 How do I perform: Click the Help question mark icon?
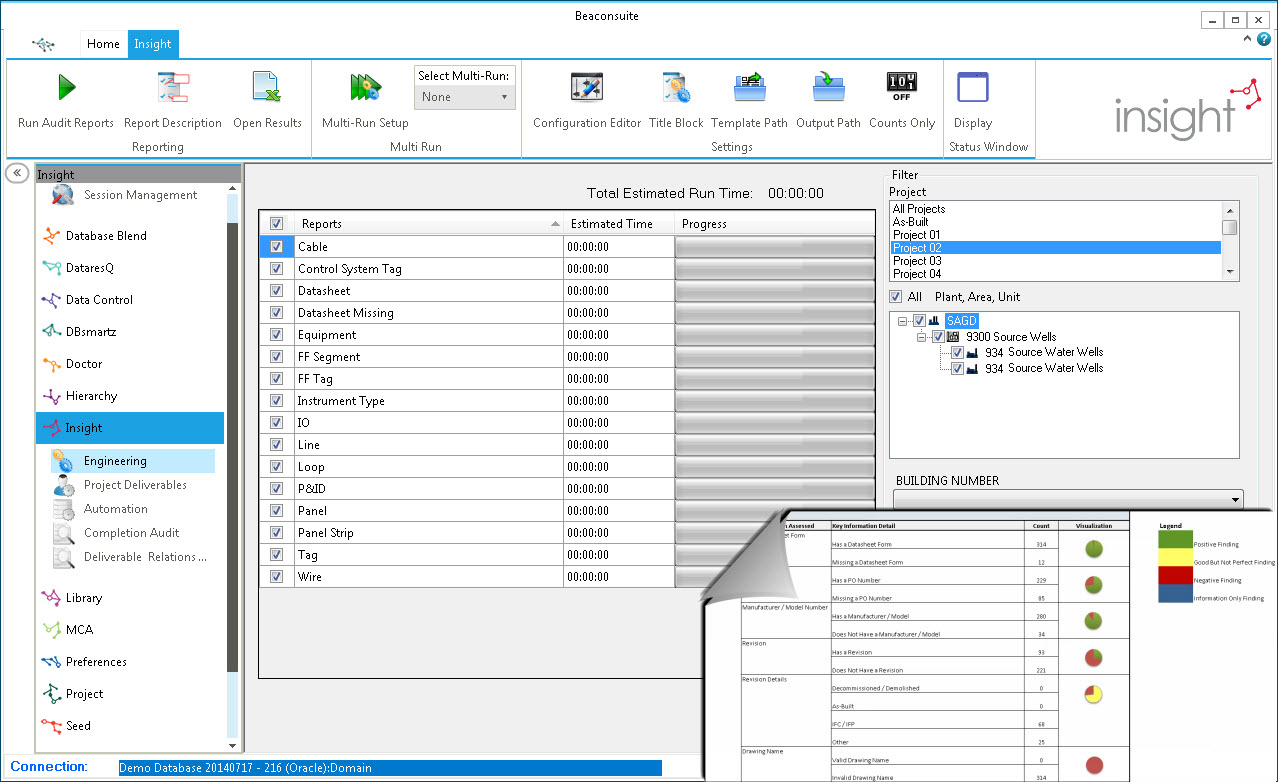(1264, 39)
